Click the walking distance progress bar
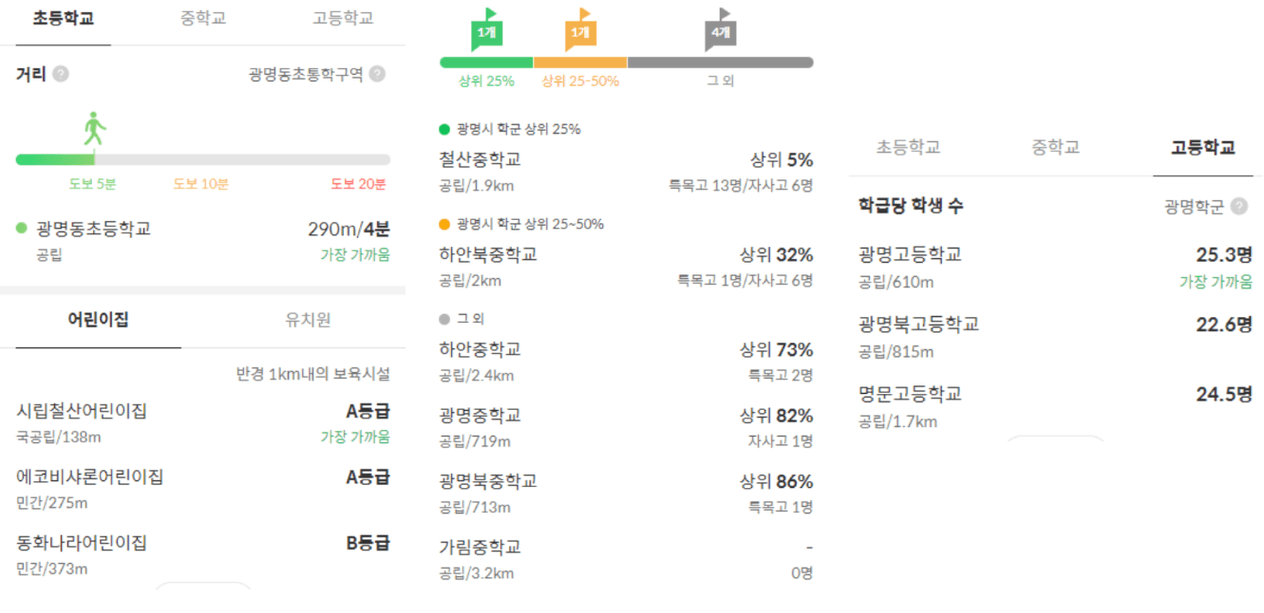This screenshot has height=613, width=1264. click(x=203, y=159)
